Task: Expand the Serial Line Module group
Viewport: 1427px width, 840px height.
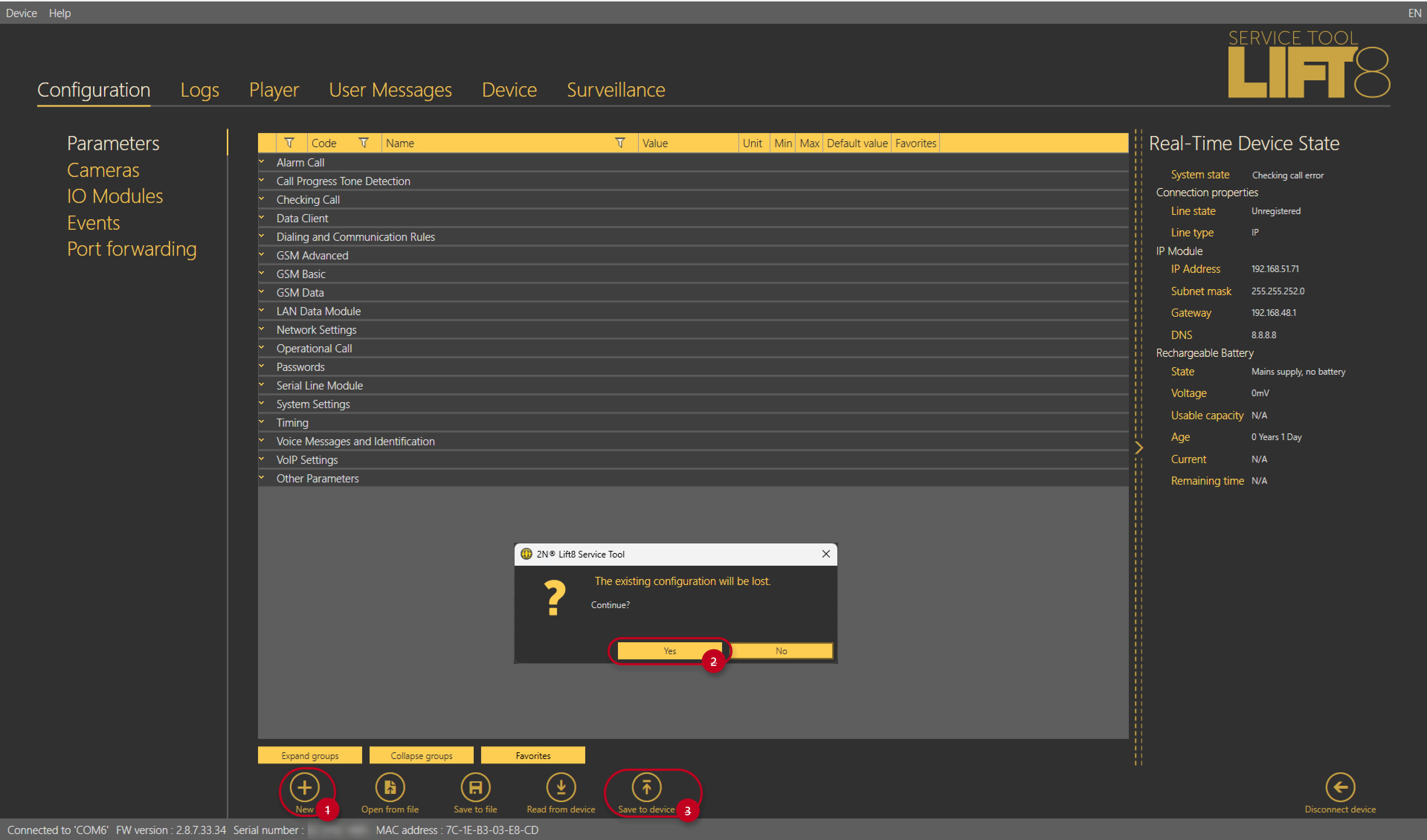Action: point(262,385)
